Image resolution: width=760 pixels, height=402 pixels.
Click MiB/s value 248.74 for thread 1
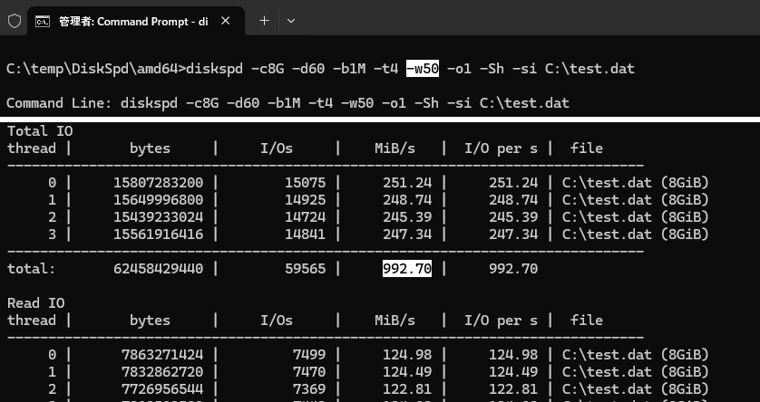coord(407,200)
